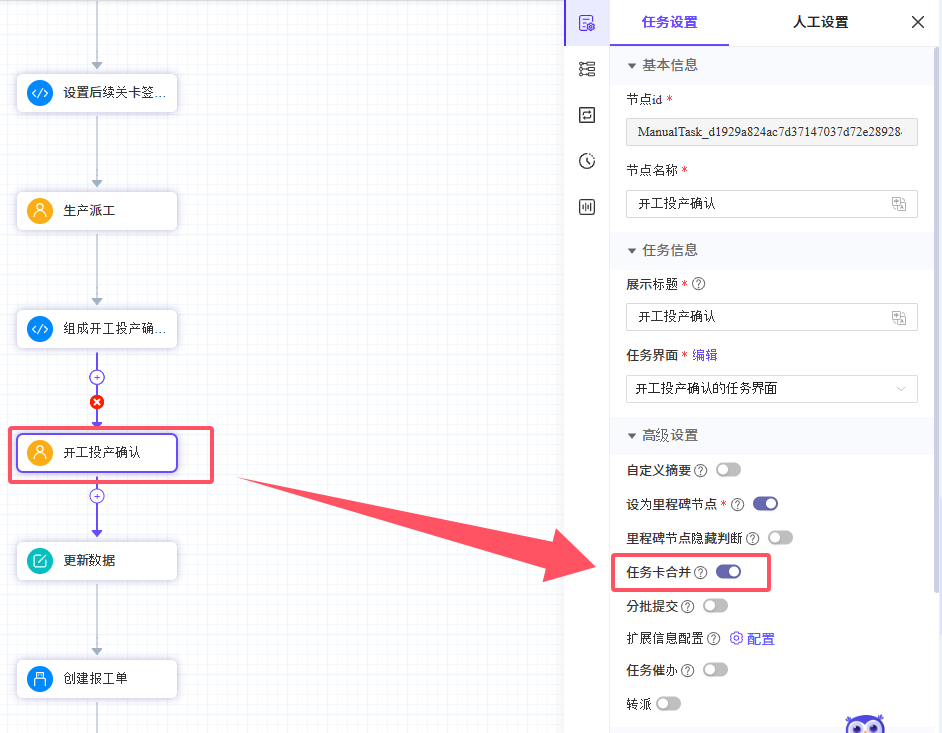This screenshot has height=733, width=942.
Task: Open the data structure sidebar icon
Action: click(x=587, y=69)
